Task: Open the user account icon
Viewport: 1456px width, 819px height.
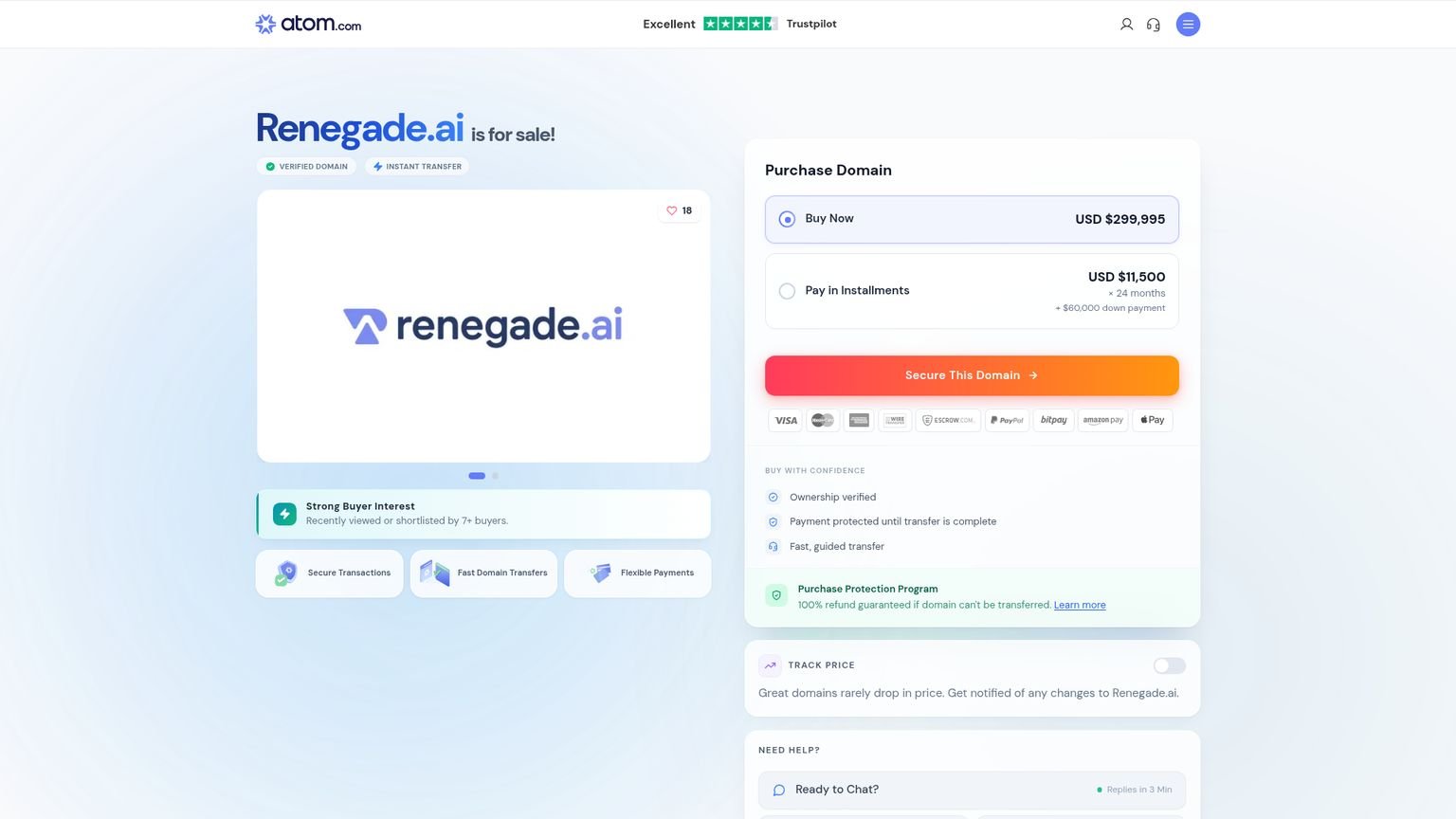Action: pos(1126,25)
